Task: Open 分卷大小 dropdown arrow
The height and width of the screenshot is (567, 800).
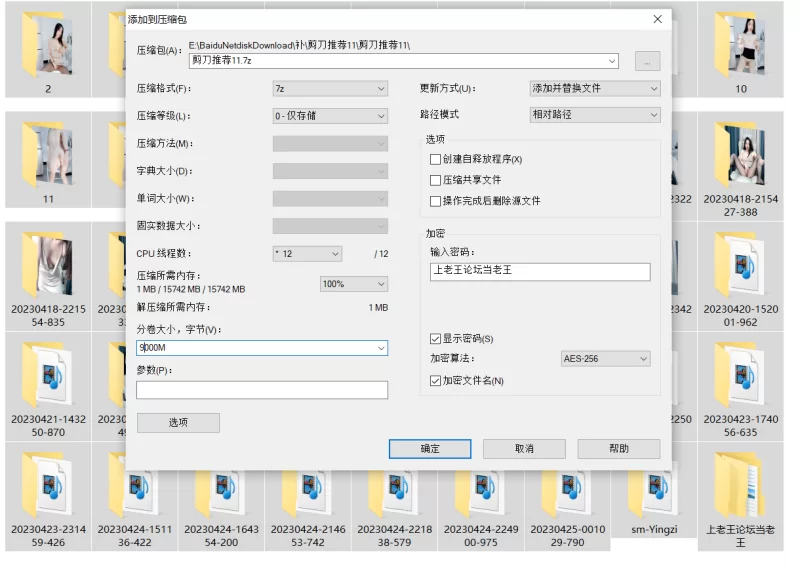Action: (x=381, y=348)
